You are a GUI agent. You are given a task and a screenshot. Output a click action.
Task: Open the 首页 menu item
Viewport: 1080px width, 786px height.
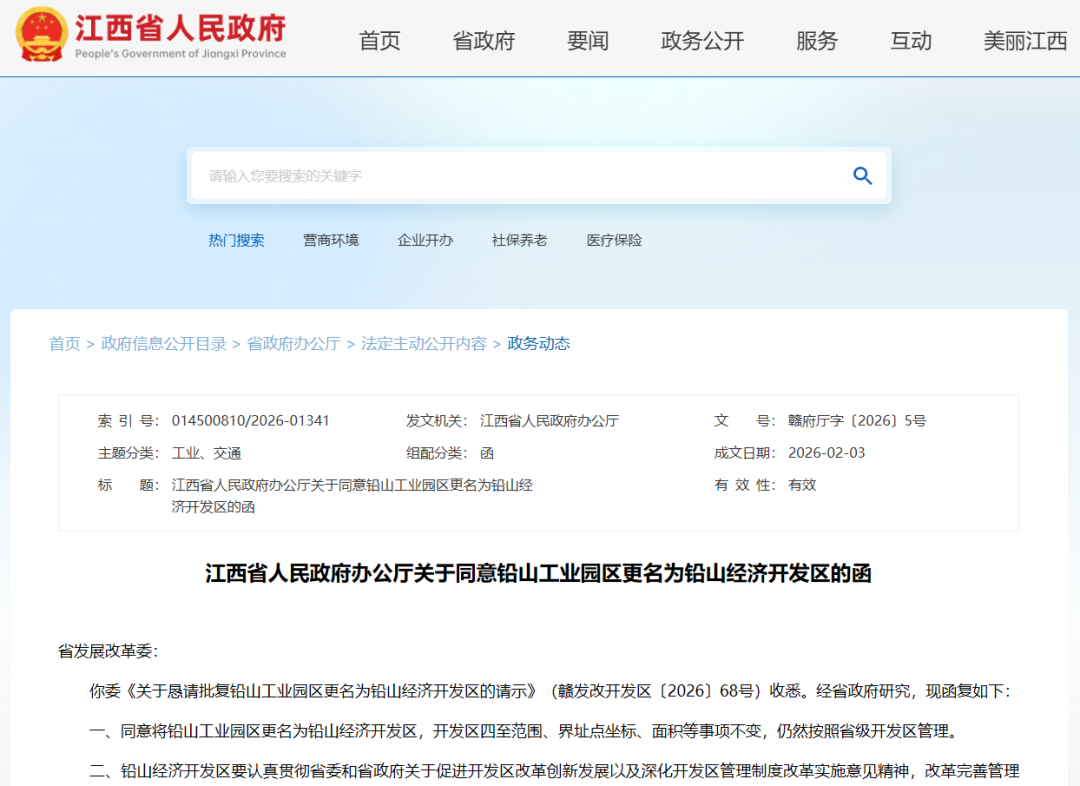378,41
